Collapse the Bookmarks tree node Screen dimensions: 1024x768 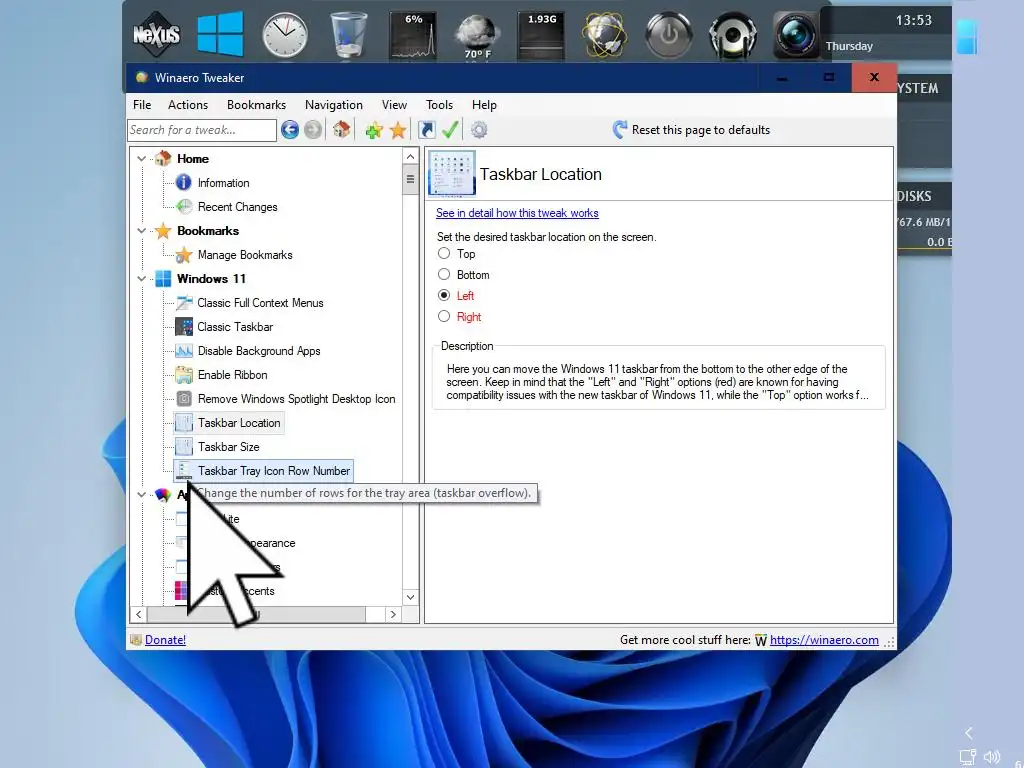point(141,231)
